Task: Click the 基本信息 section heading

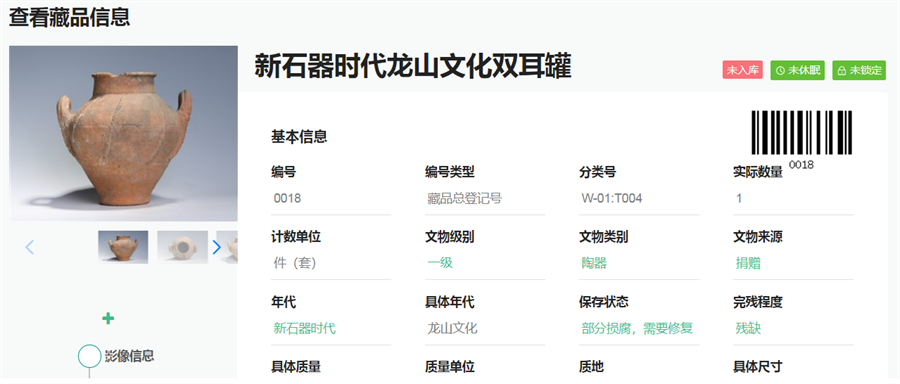Action: click(299, 137)
